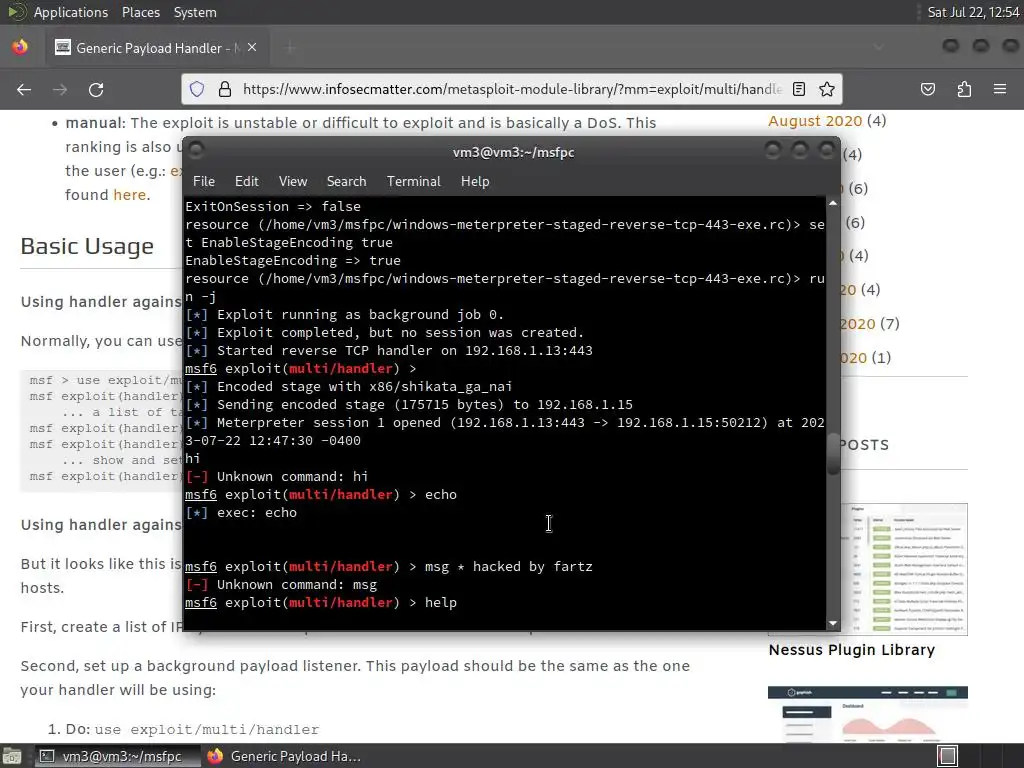
Task: Open the 'here' link in webpage
Action: pos(129,195)
